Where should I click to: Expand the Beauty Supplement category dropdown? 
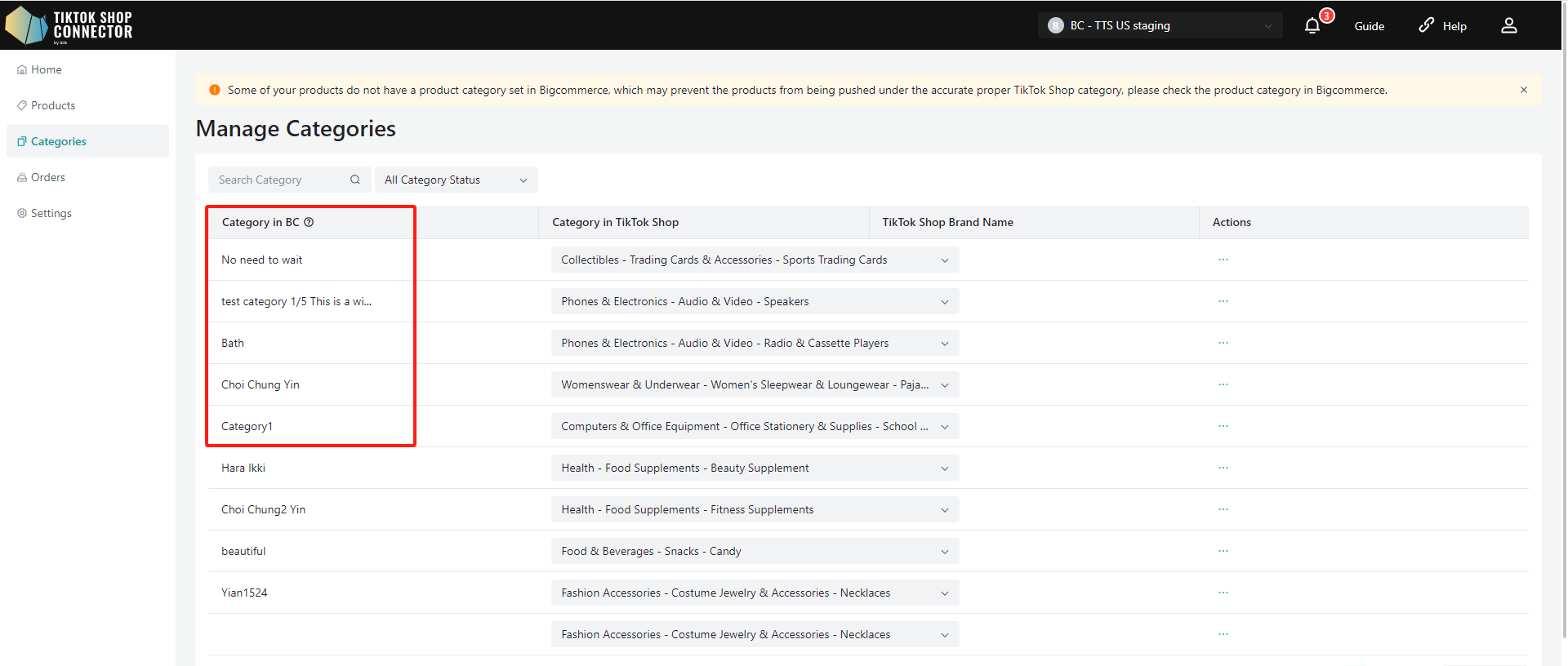(755, 468)
